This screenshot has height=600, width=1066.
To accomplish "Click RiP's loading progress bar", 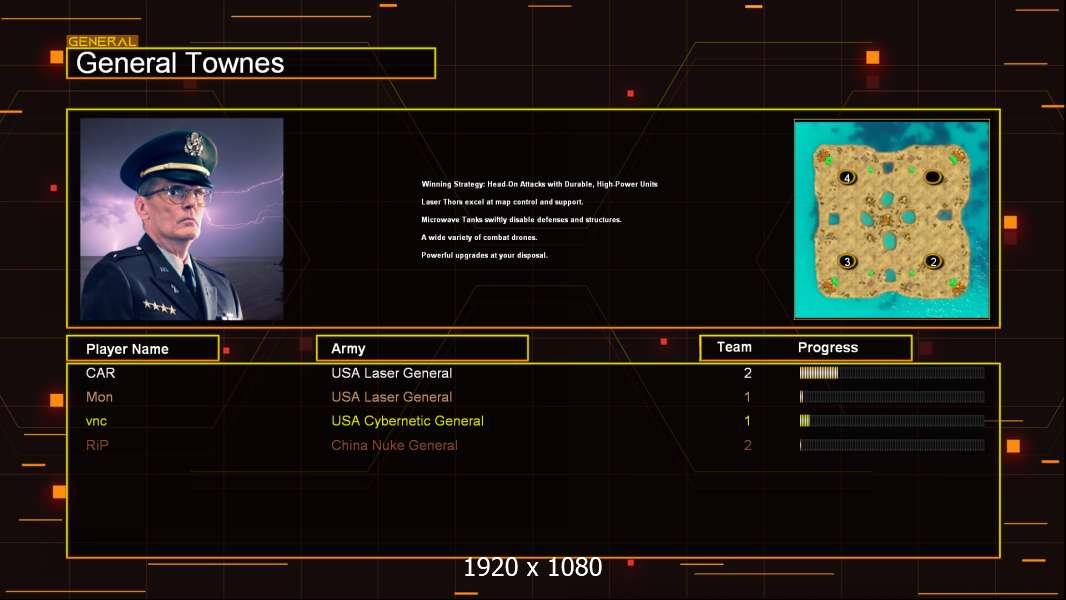I will point(892,445).
